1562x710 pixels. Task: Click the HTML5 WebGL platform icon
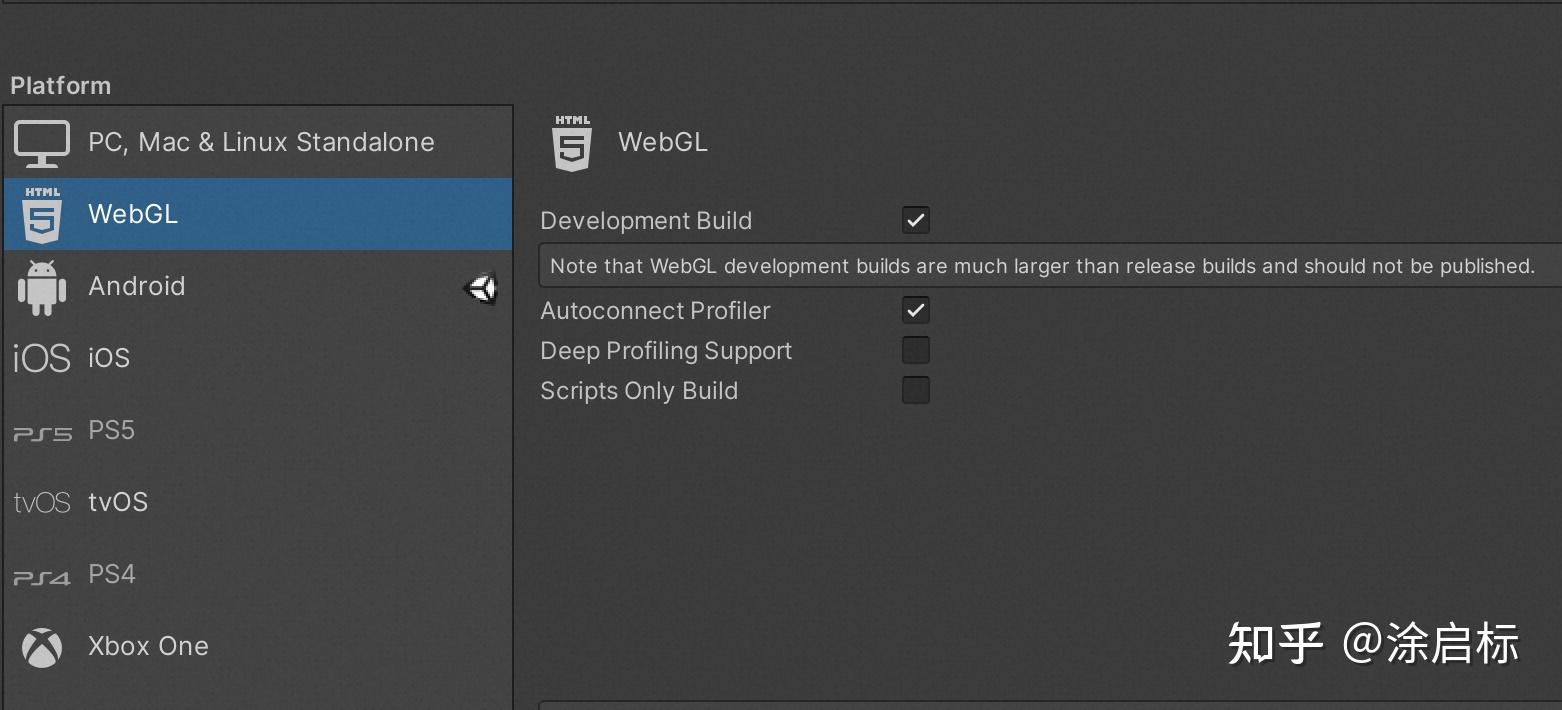(41, 213)
